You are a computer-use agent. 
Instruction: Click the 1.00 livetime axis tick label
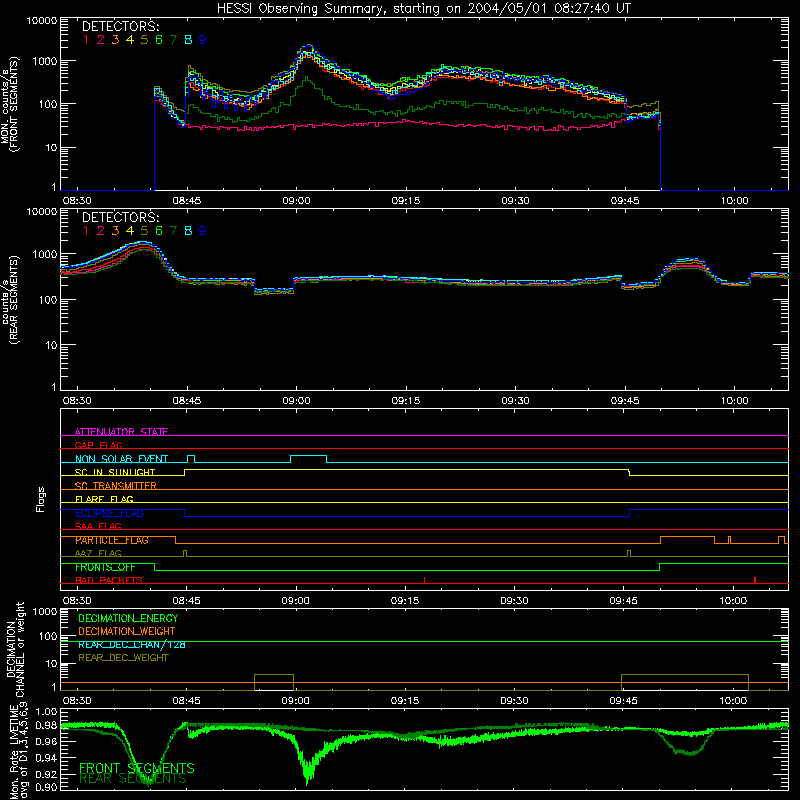point(47,712)
